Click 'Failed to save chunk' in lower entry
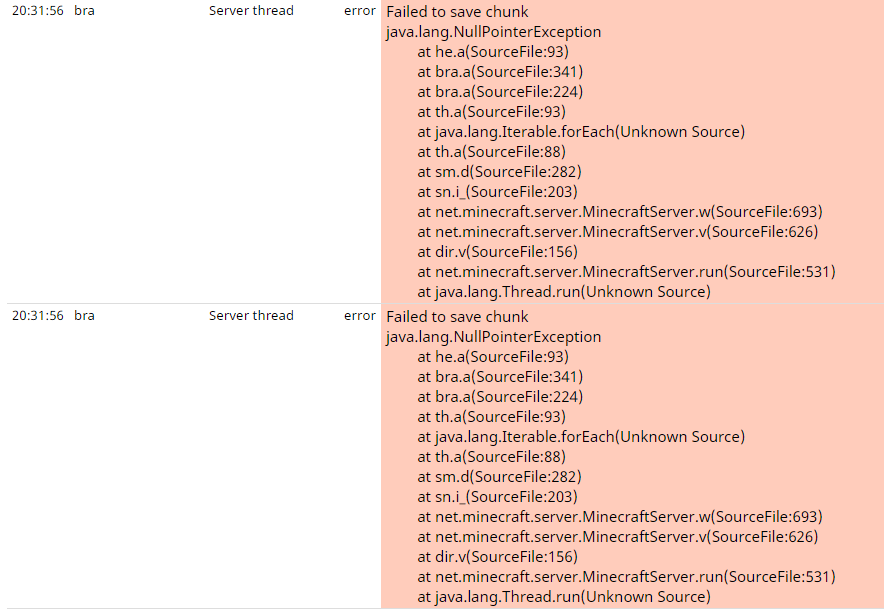Screen dimensions: 884x613 457,317
